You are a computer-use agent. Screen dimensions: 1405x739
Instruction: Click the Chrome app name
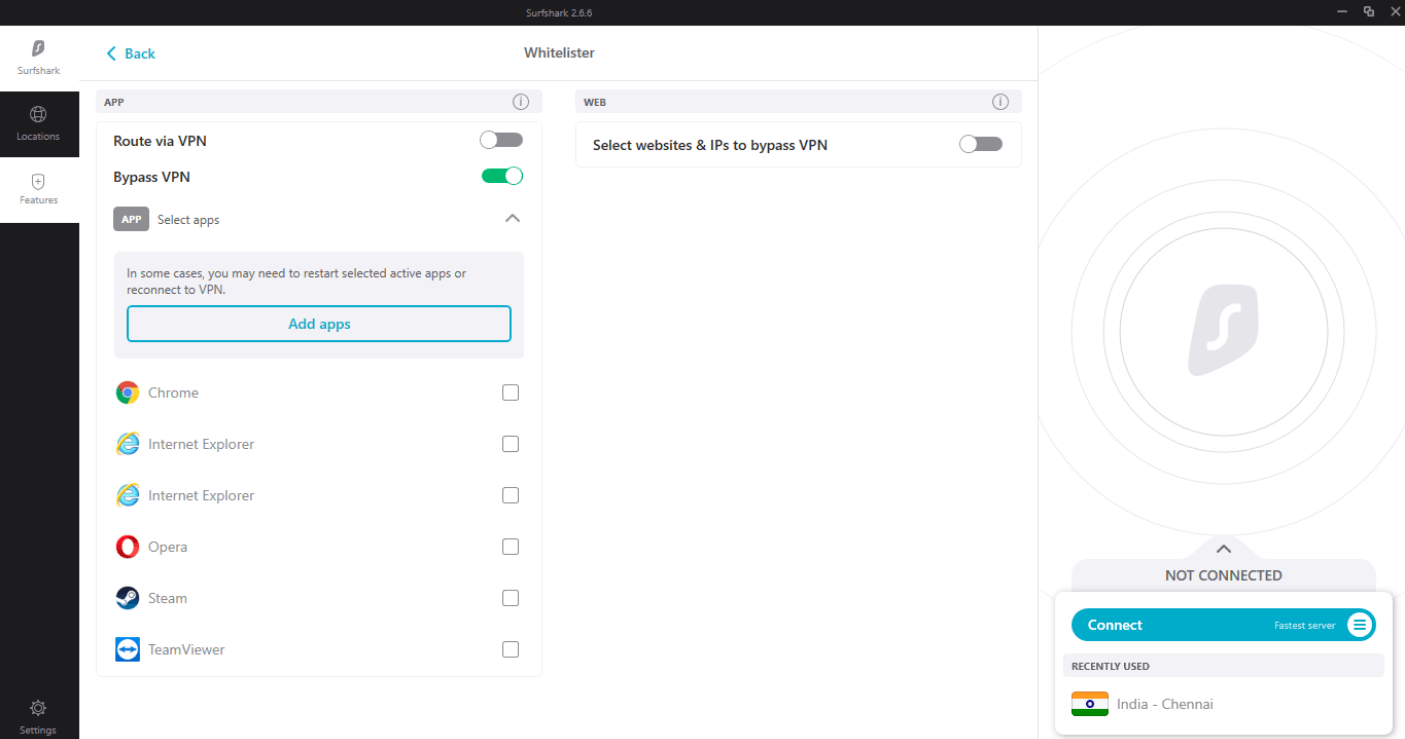coord(173,393)
